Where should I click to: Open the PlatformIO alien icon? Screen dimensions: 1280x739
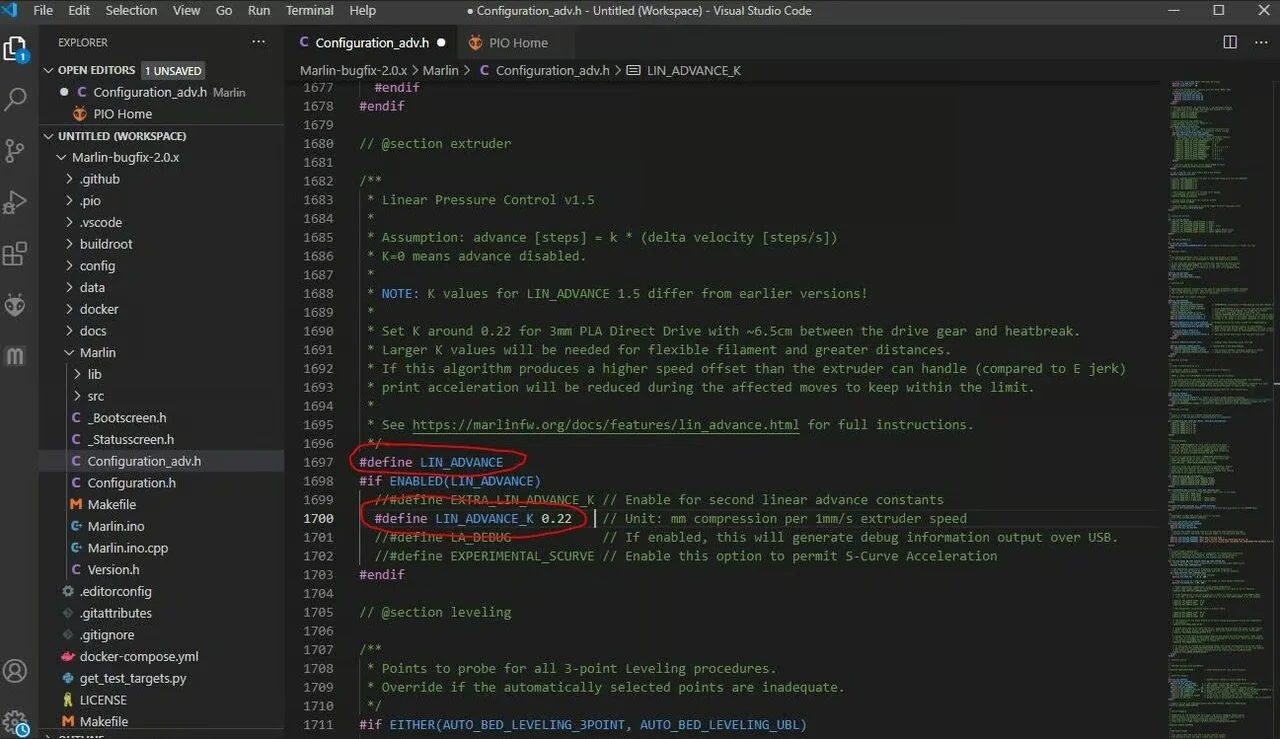(15, 305)
